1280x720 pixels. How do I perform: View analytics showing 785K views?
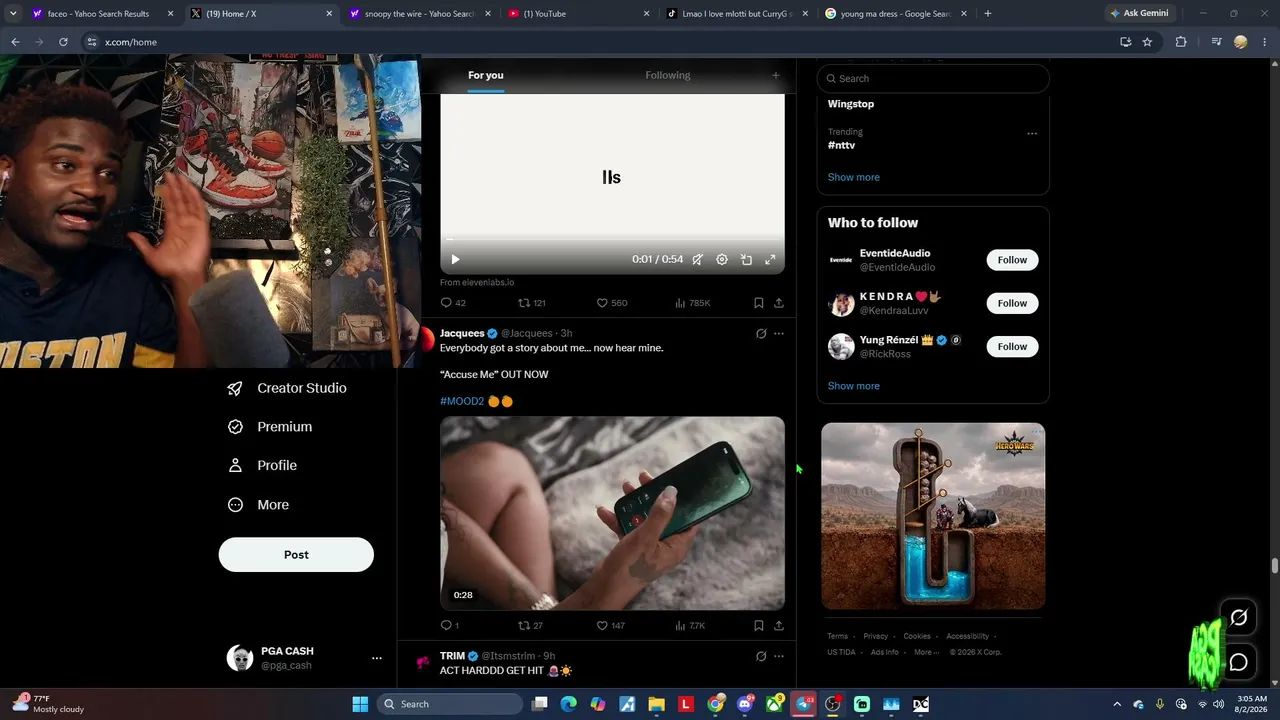pyautogui.click(x=692, y=303)
